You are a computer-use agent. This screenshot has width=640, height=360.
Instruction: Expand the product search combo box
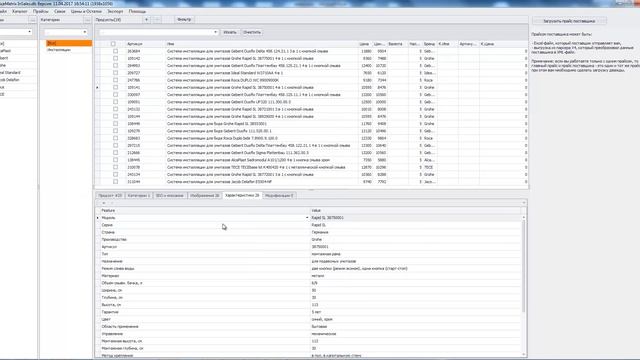pos(215,32)
